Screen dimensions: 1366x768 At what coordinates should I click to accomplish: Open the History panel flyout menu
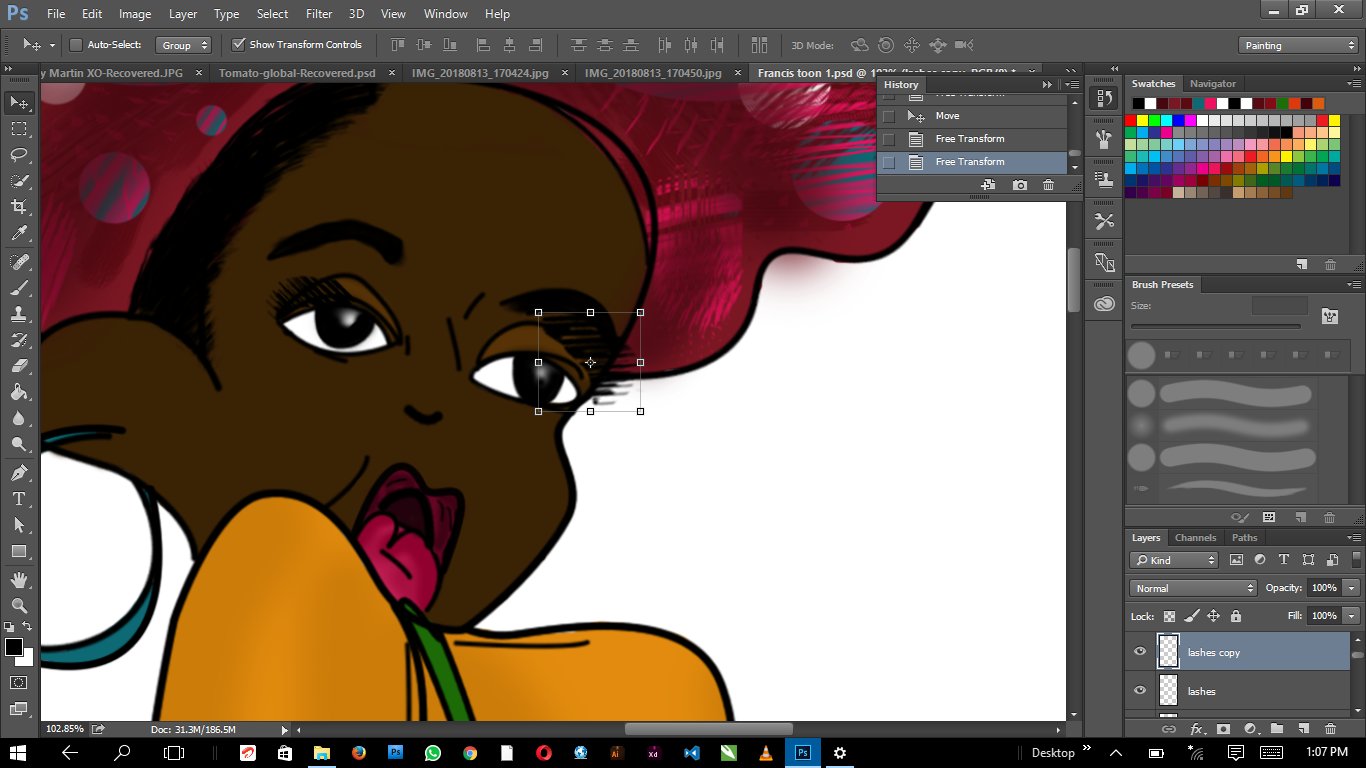[1072, 85]
